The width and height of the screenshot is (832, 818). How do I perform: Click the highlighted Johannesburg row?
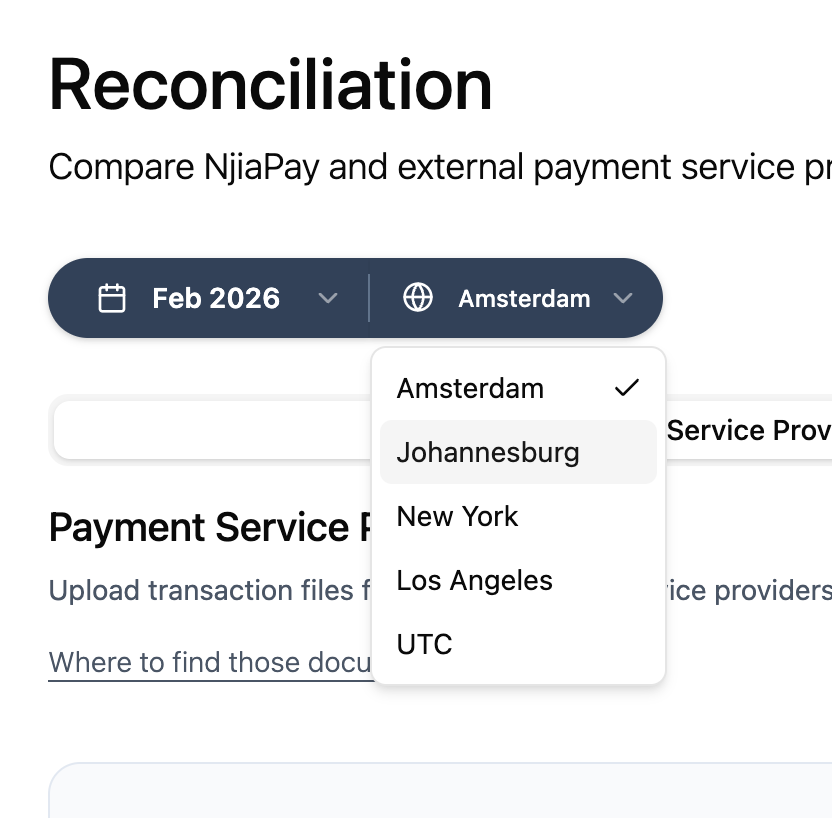[488, 452]
